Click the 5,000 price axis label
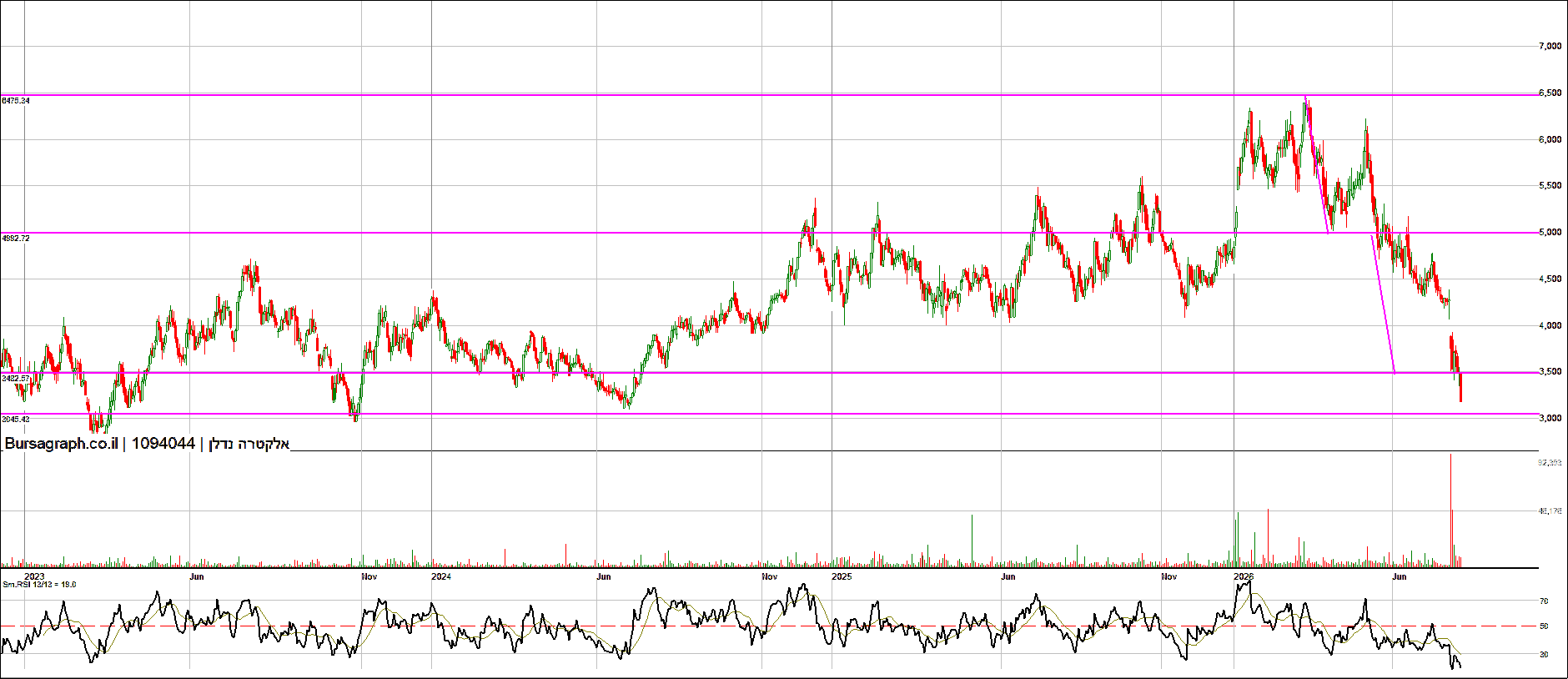1568x679 pixels. tap(1550, 233)
